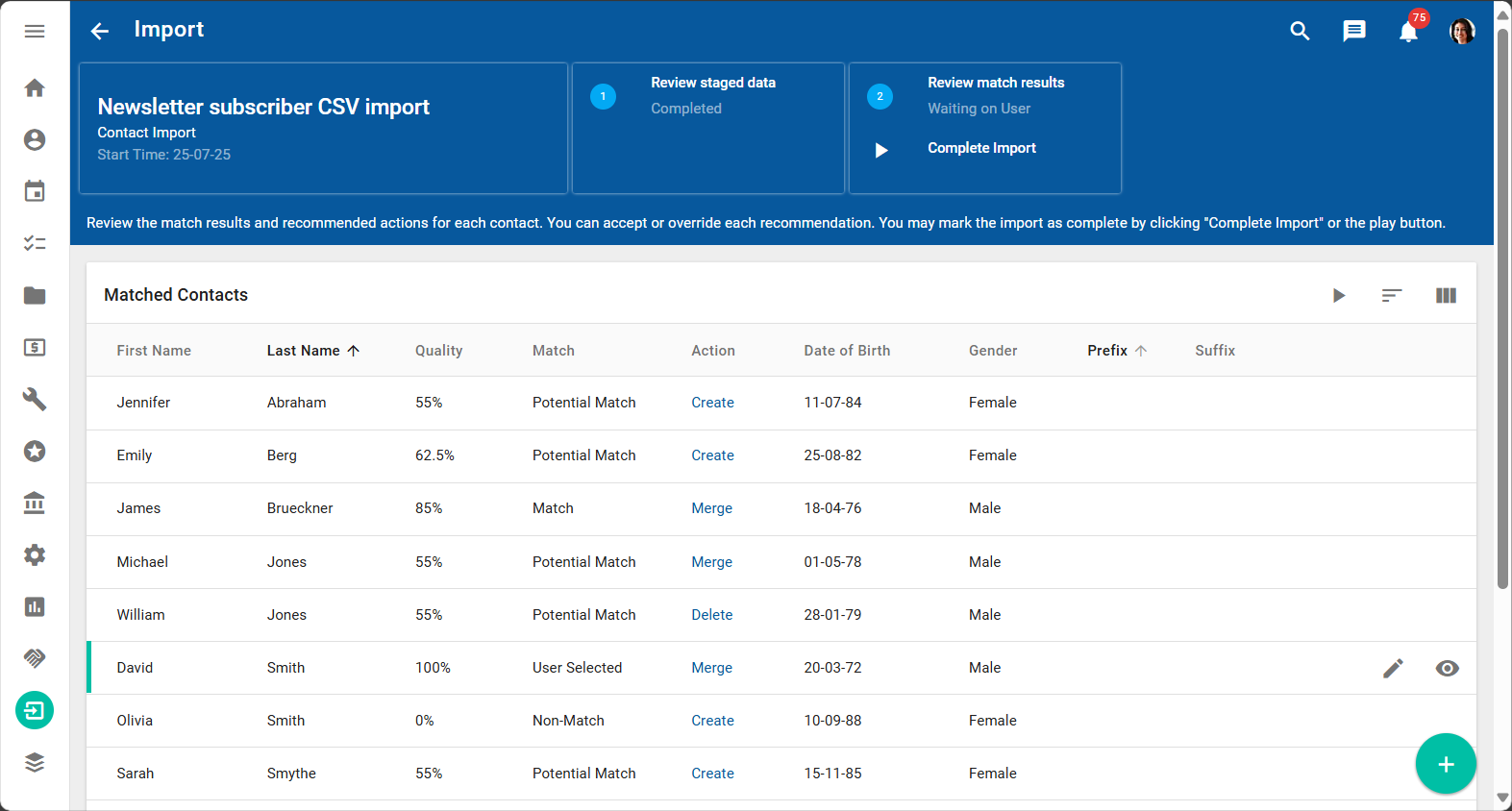Toggle column chooser in Matched Contacts
The width and height of the screenshot is (1512, 811).
(x=1446, y=296)
